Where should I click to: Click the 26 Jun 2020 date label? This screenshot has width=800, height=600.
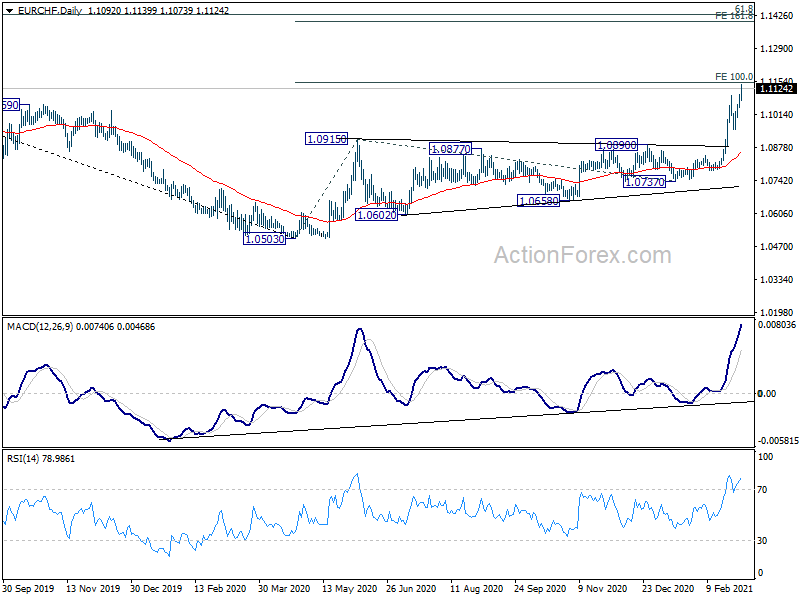coord(411,588)
